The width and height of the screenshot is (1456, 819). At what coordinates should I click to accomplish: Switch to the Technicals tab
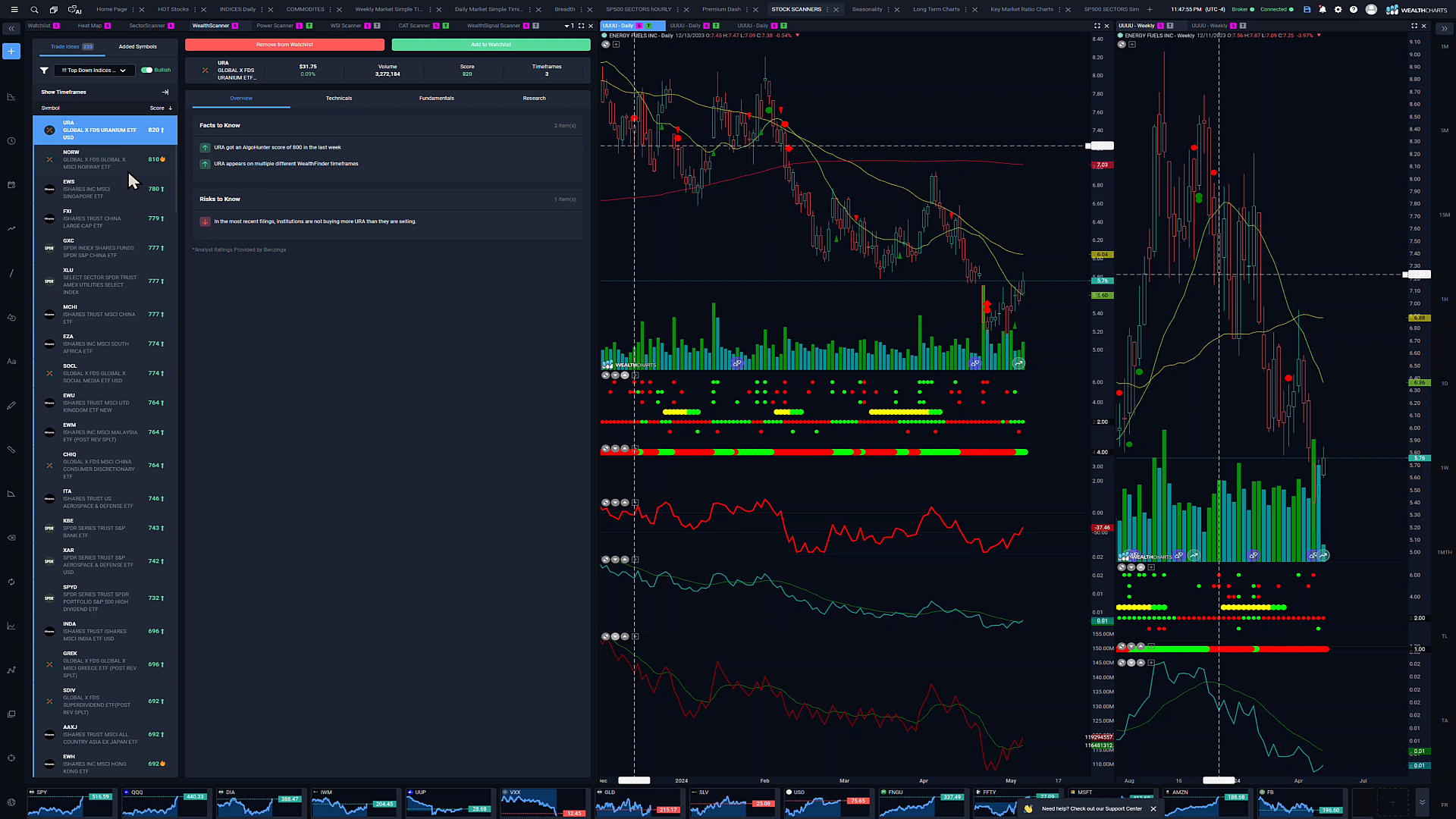coord(339,99)
